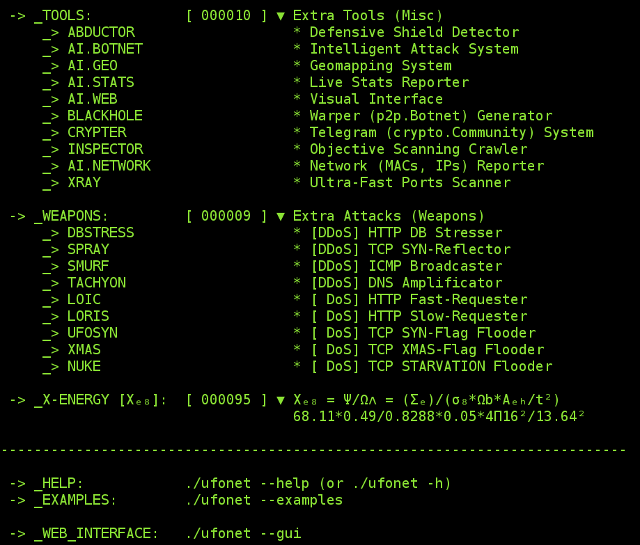640x545 pixels.
Task: Click the 000095 X-ENERGY counter
Action: coord(226,400)
